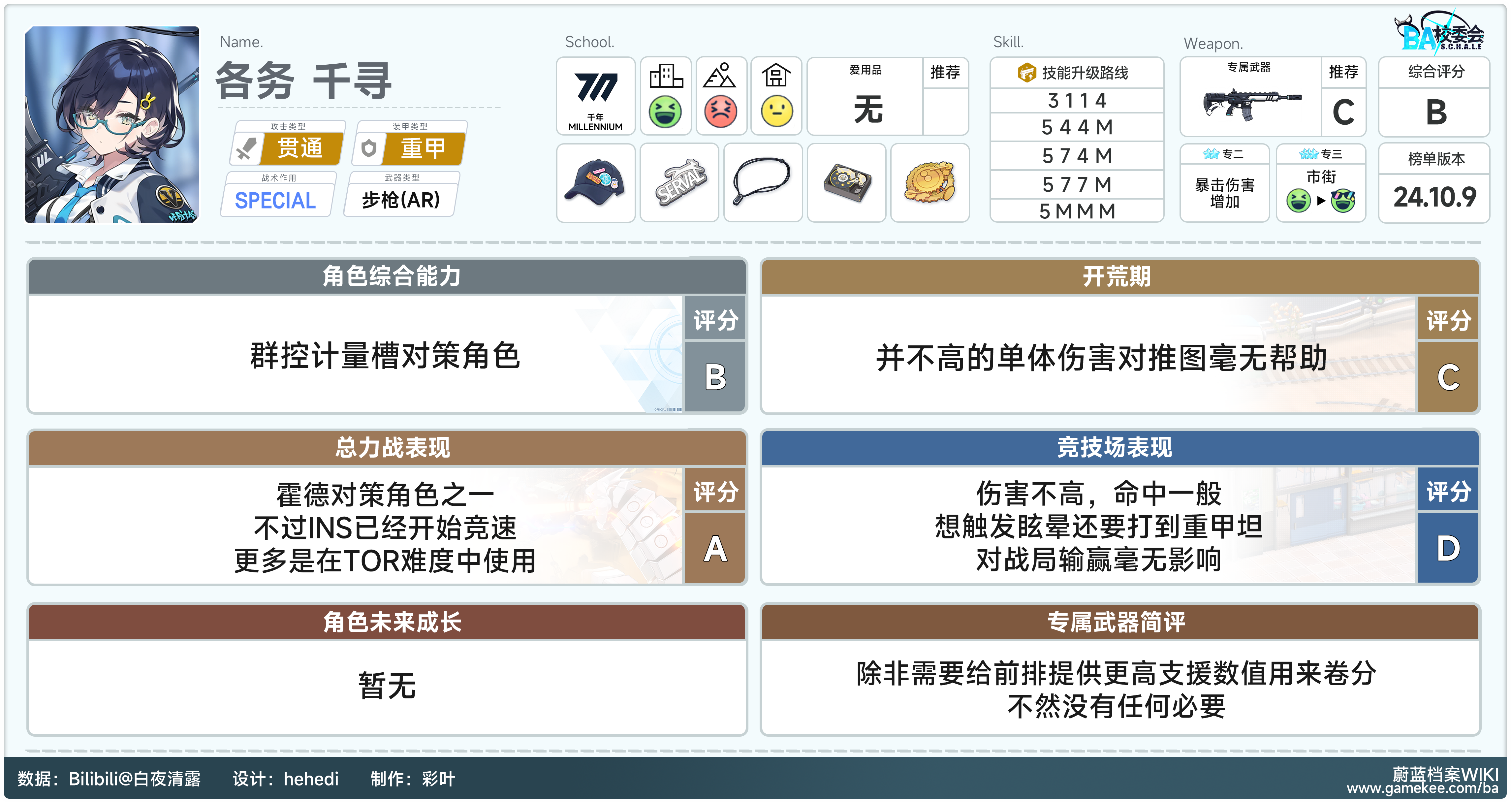
Task: Click the 设计: hehedi credit
Action: point(285,779)
